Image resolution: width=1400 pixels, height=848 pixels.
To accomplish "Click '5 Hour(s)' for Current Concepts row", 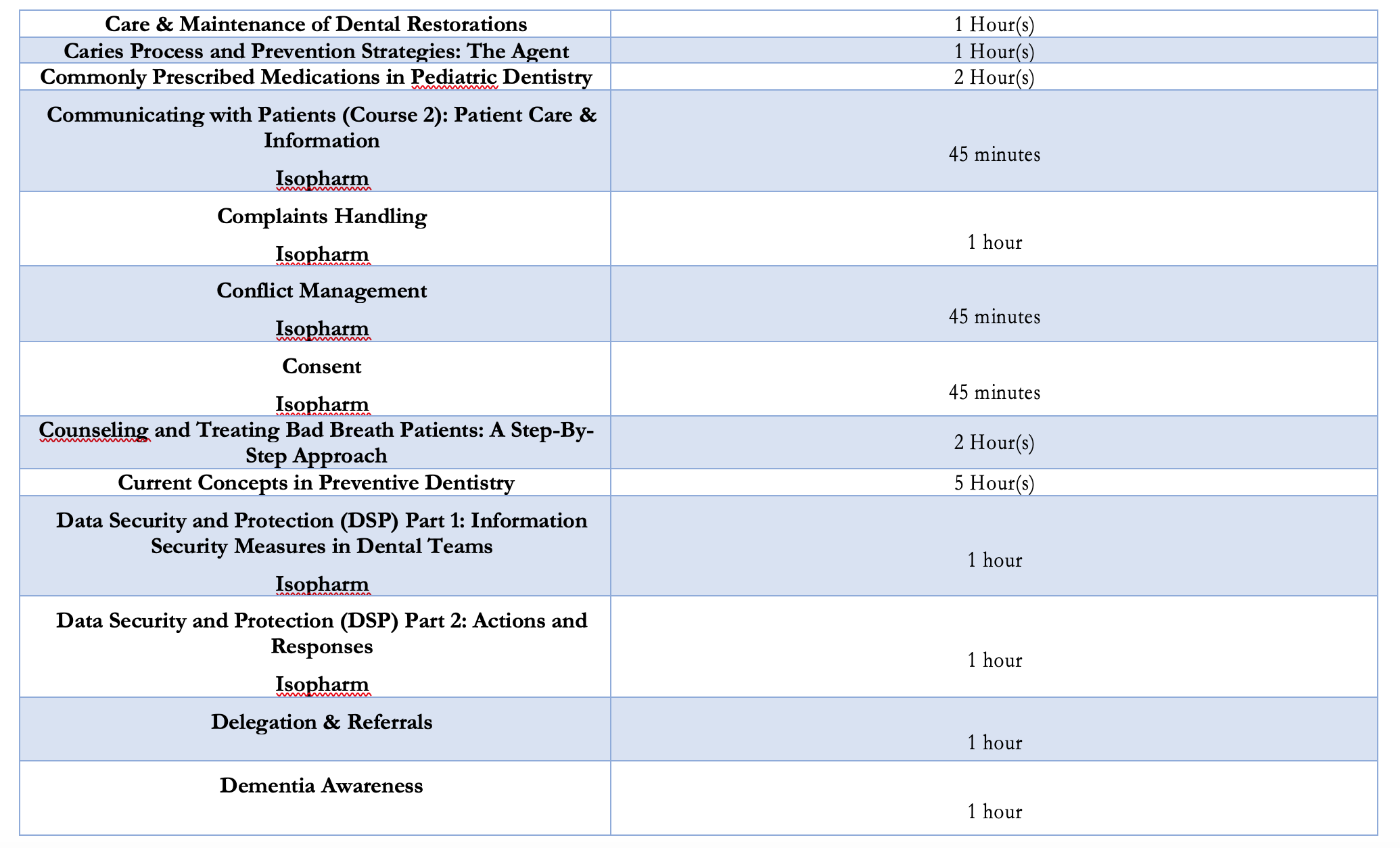I will (994, 484).
